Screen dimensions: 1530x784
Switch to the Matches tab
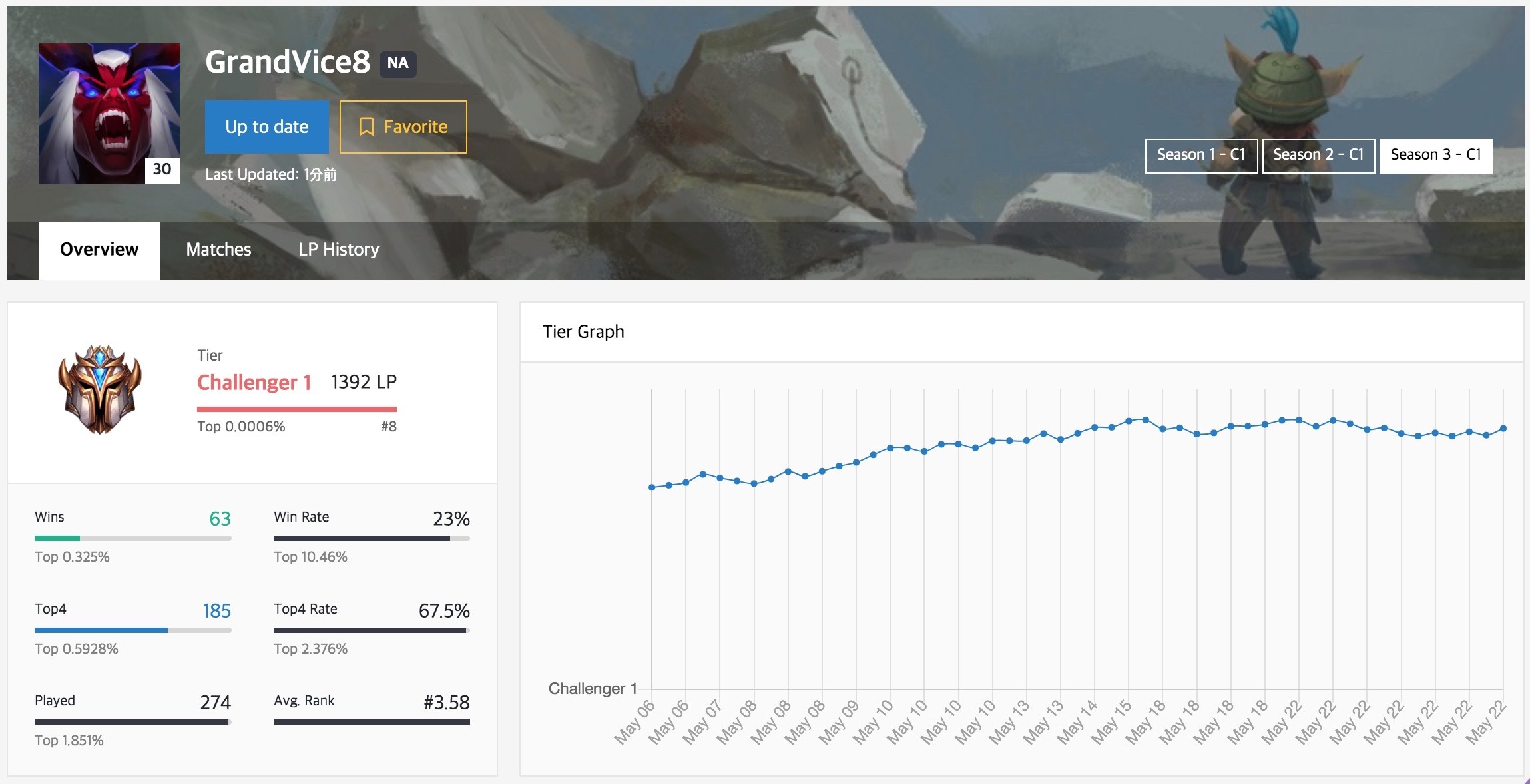click(x=218, y=250)
